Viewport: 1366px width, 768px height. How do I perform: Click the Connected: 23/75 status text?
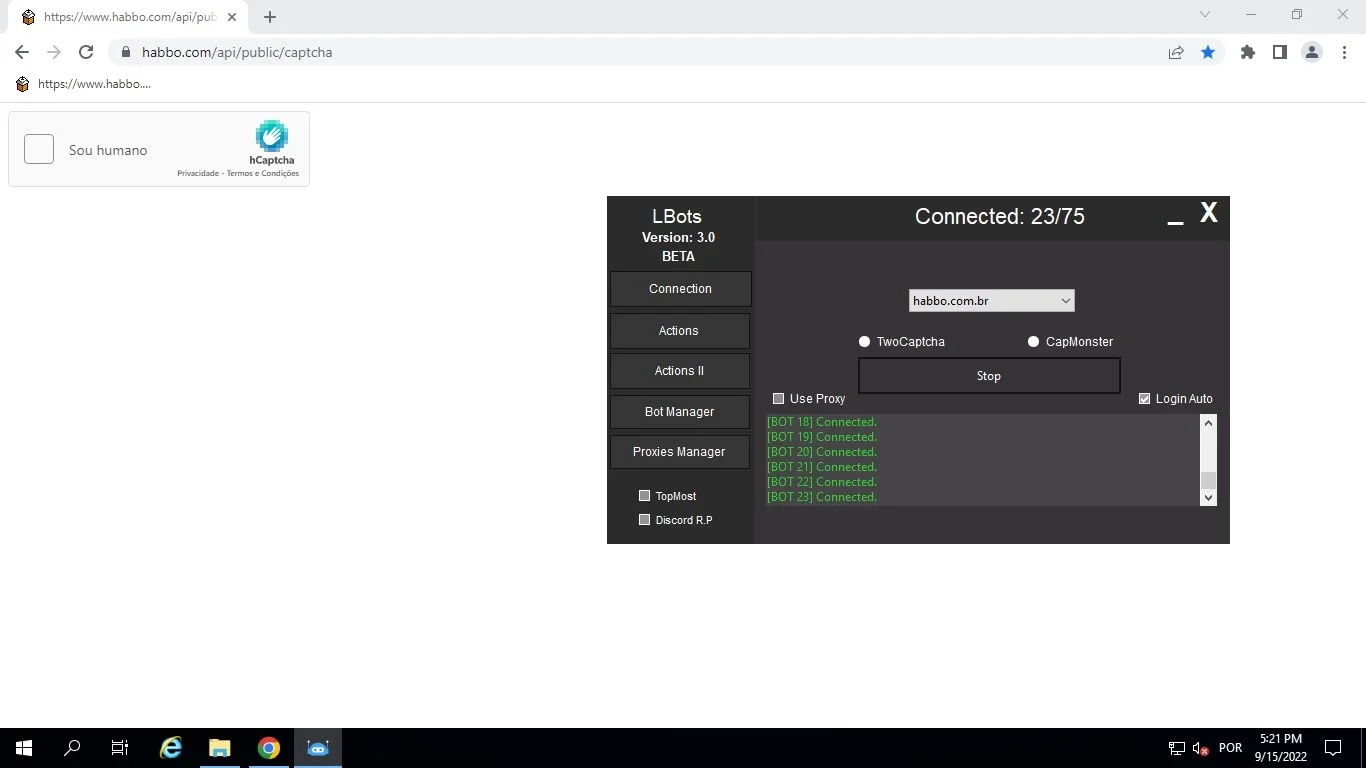click(1000, 217)
